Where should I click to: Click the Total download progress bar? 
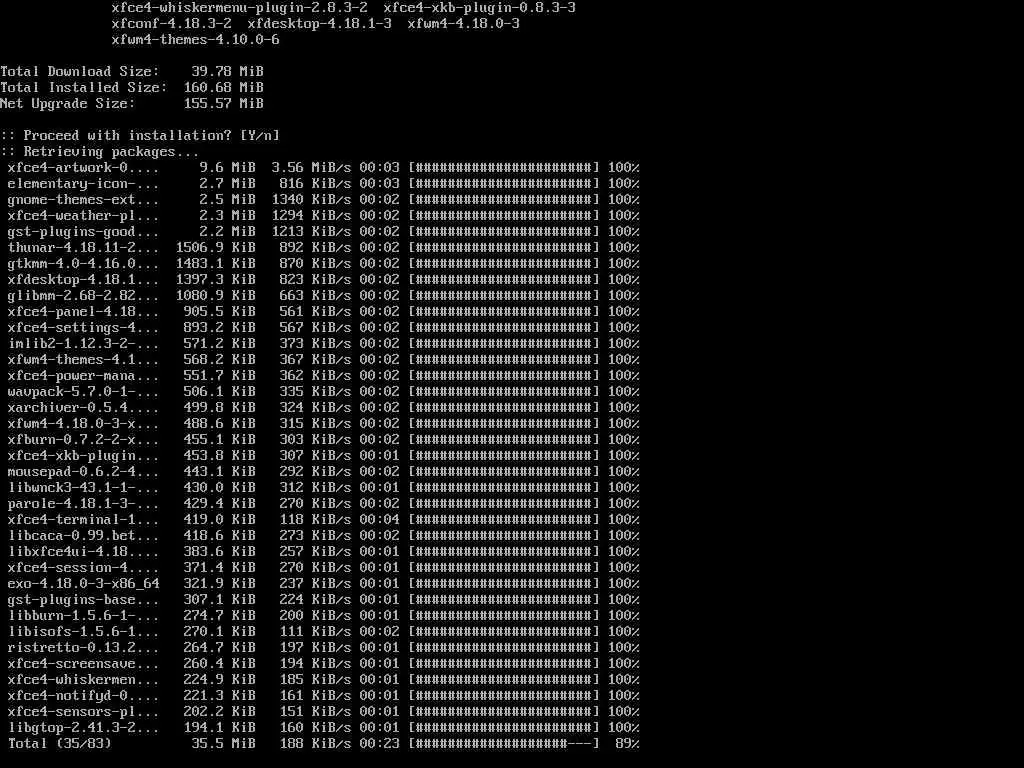point(504,743)
